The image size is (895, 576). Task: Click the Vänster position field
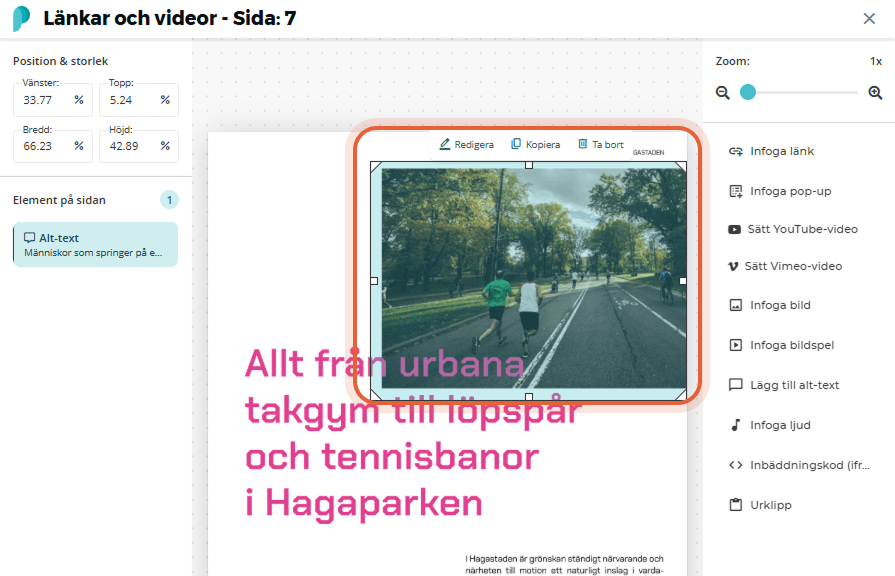[x=53, y=100]
